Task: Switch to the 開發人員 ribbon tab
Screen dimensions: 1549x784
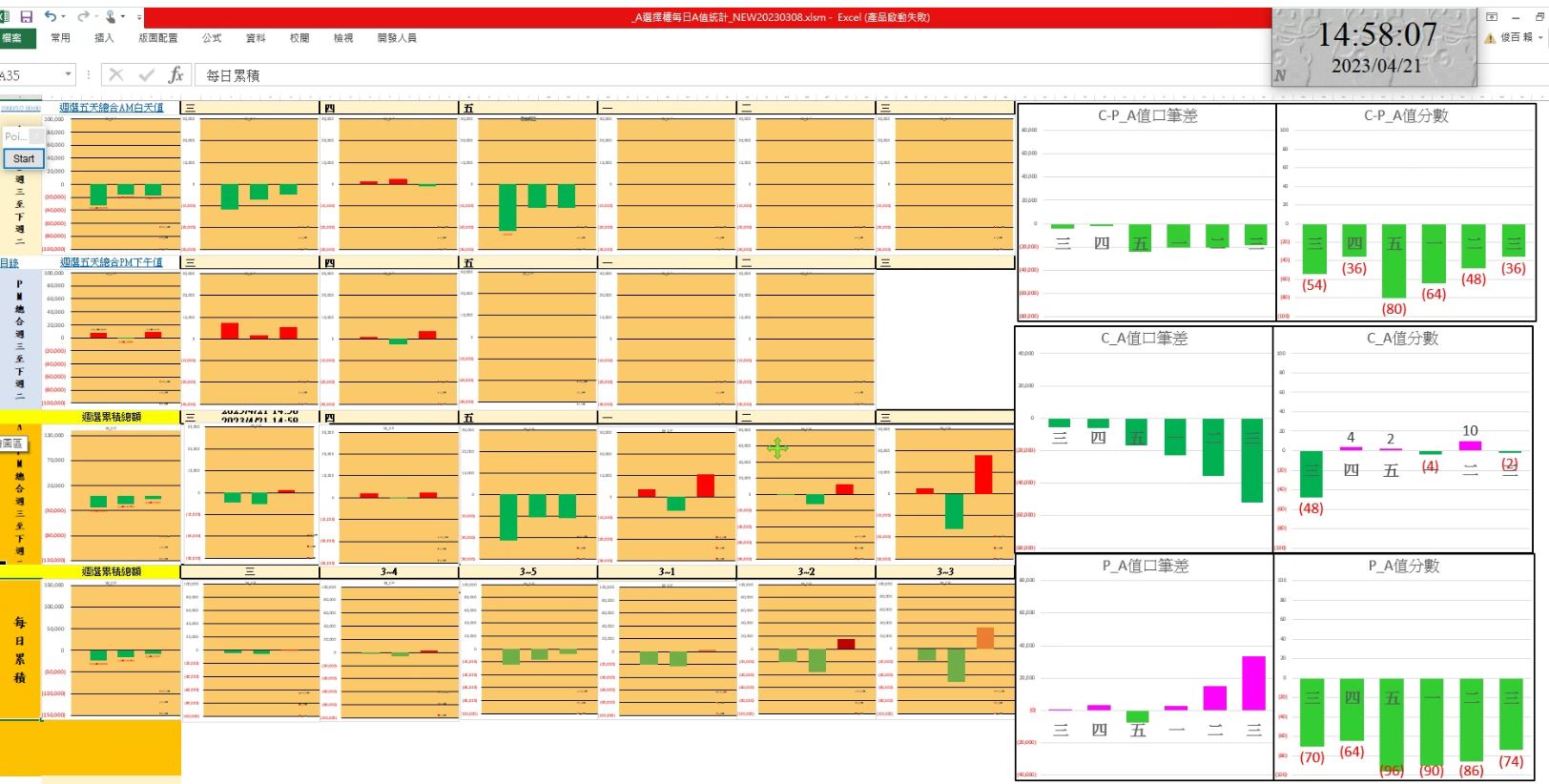Action: pos(397,38)
